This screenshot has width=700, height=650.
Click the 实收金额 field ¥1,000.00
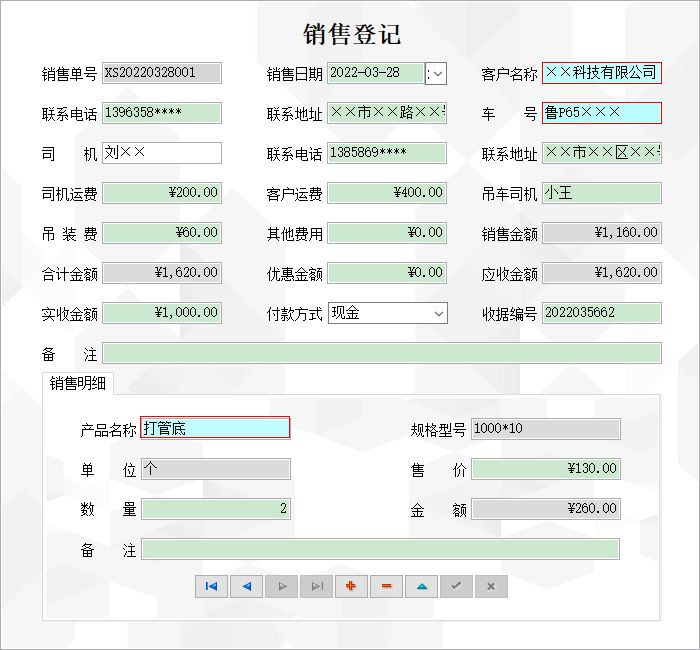162,313
